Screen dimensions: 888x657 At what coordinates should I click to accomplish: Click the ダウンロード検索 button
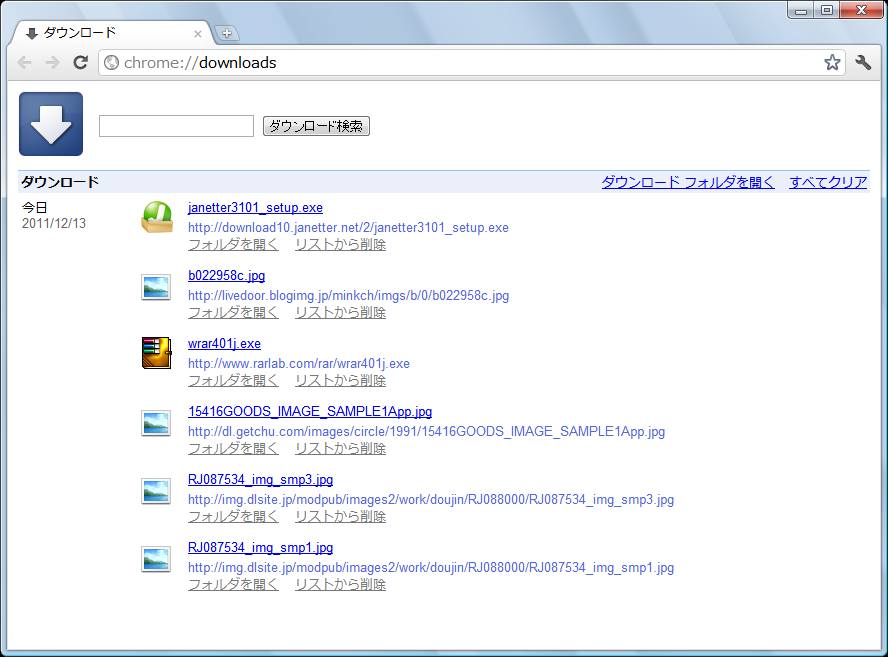click(x=316, y=126)
